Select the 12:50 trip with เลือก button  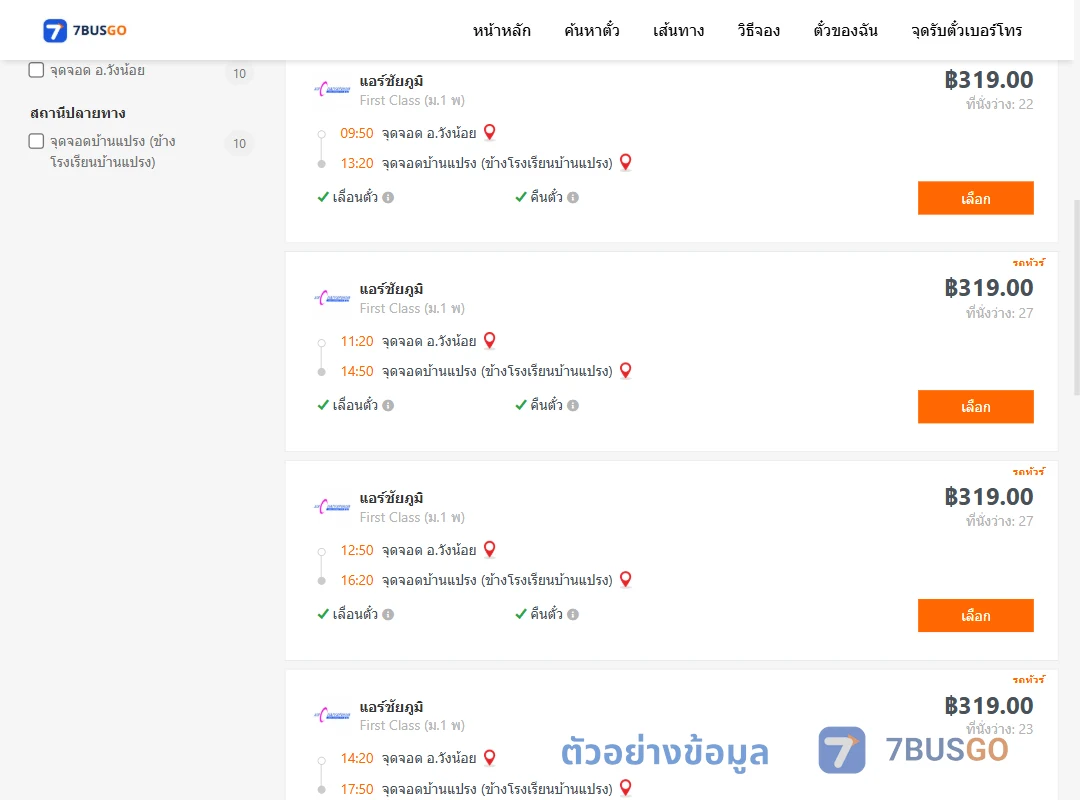click(975, 615)
